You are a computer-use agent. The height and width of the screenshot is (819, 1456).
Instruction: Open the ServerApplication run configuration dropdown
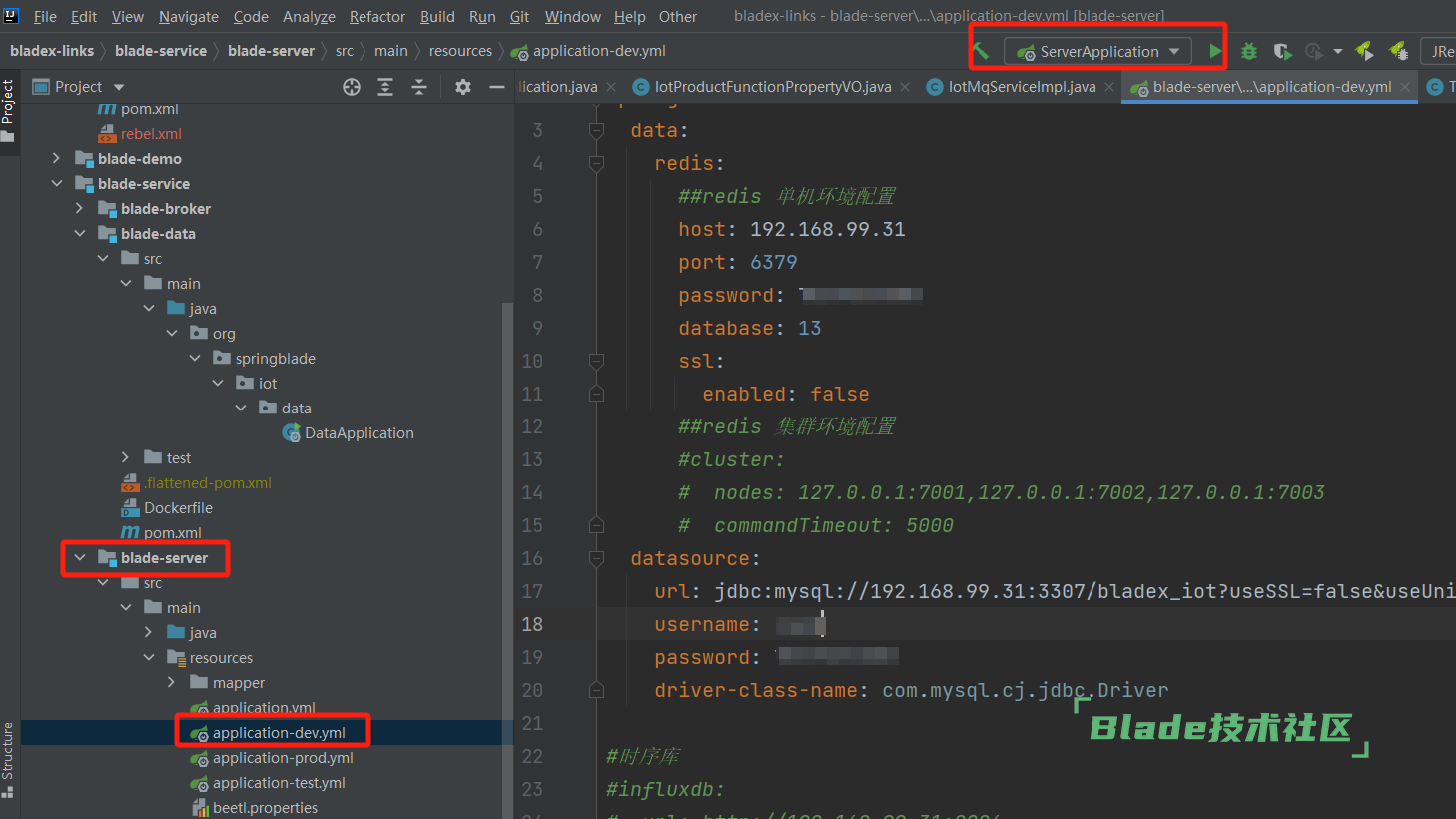coord(1097,51)
